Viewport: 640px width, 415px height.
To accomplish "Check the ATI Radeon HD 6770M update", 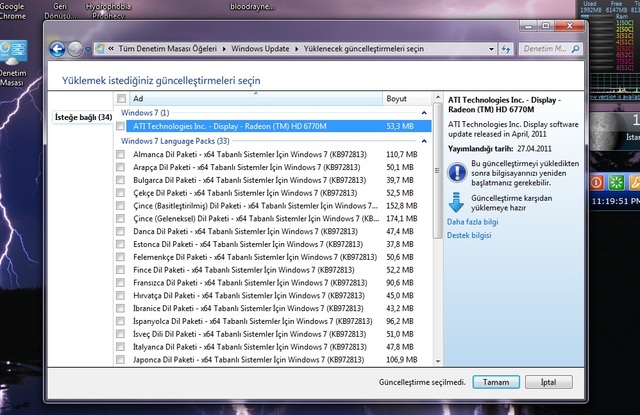I will (120, 126).
